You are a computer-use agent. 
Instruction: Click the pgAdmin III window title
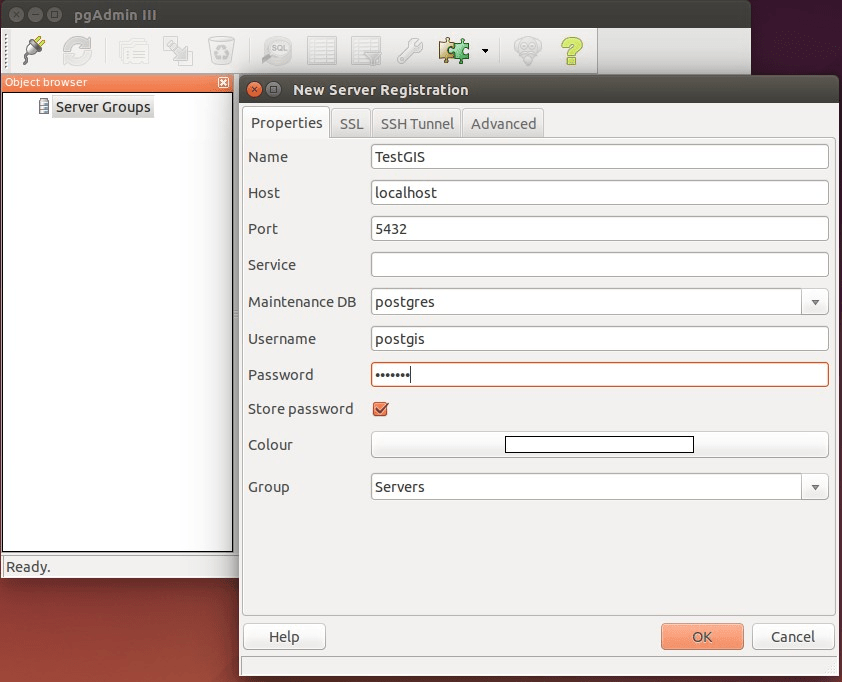point(115,15)
